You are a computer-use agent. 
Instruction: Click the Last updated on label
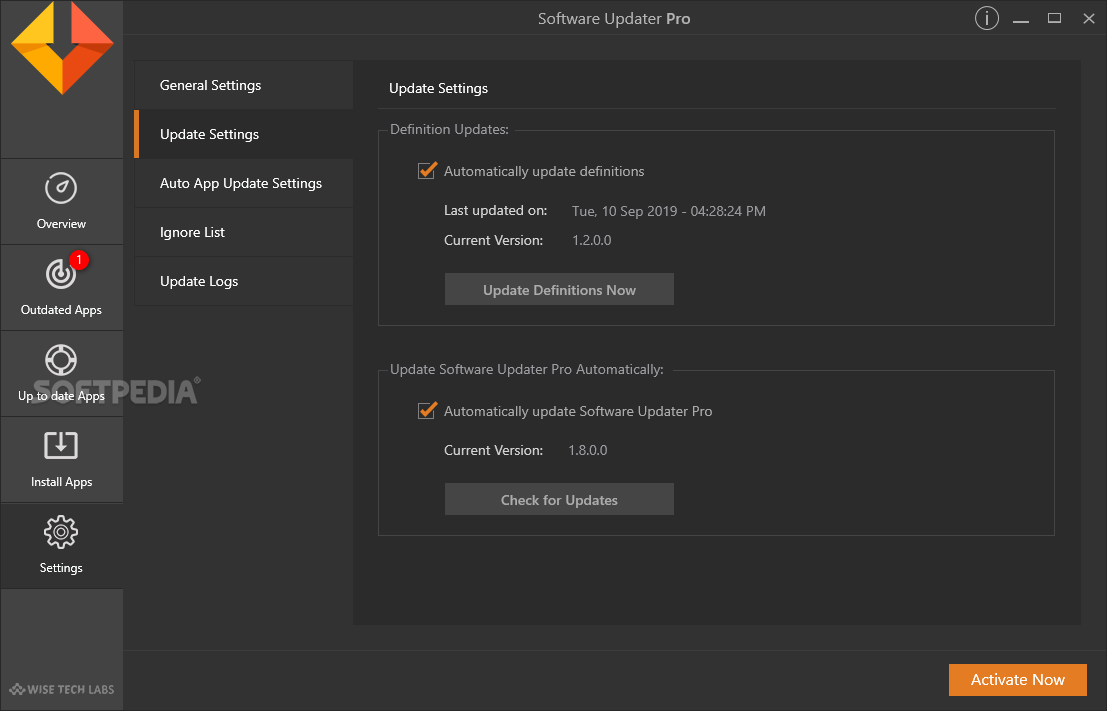pyautogui.click(x=496, y=210)
